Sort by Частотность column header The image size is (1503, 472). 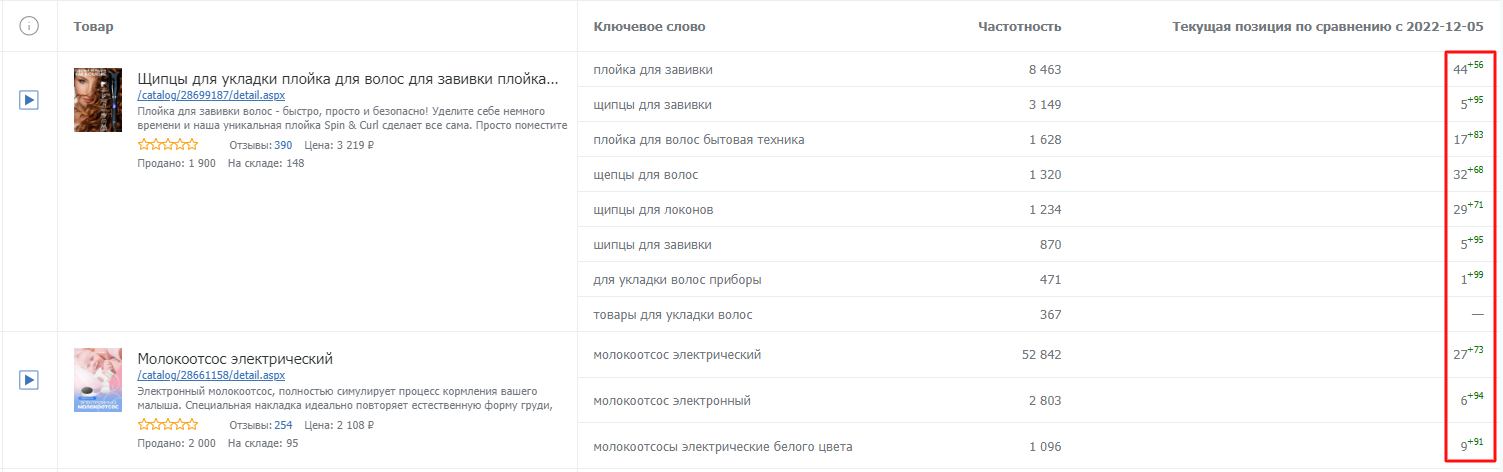[x=1019, y=26]
